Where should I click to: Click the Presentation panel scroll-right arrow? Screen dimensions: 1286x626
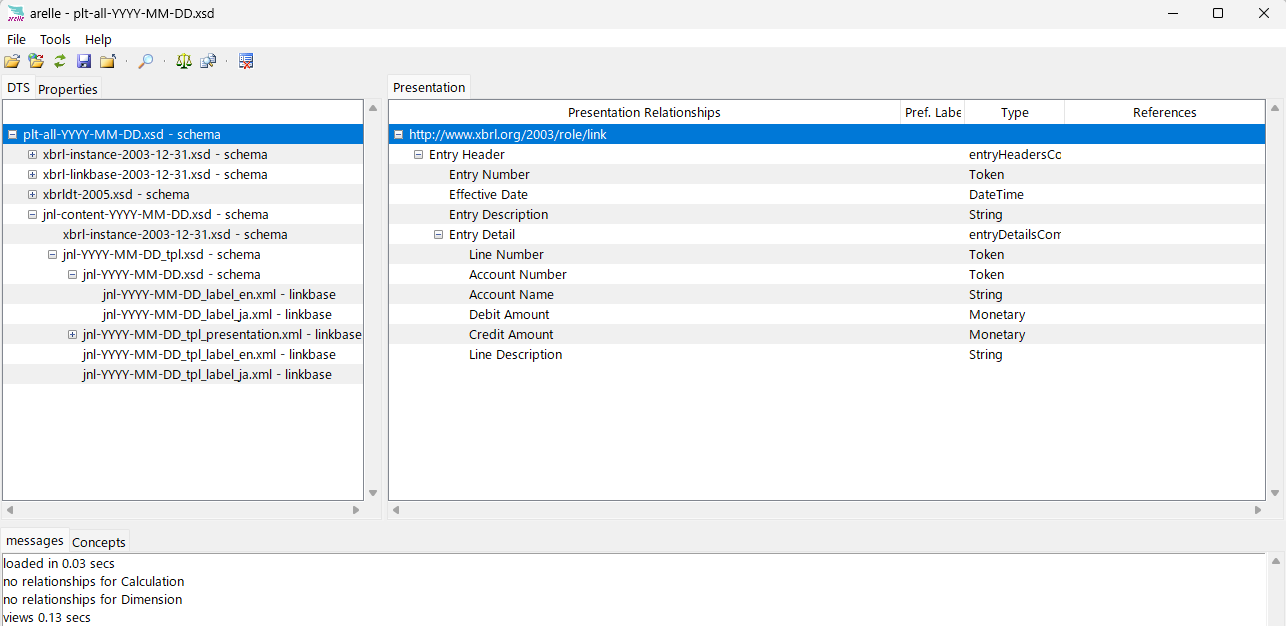point(1258,510)
